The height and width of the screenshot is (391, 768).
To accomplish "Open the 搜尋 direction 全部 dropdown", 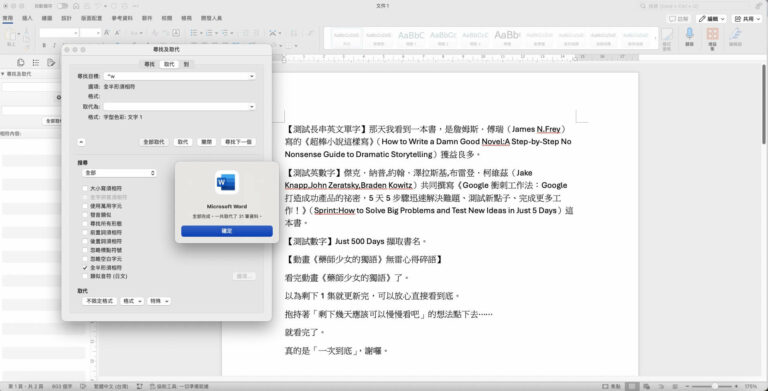I will click(119, 173).
